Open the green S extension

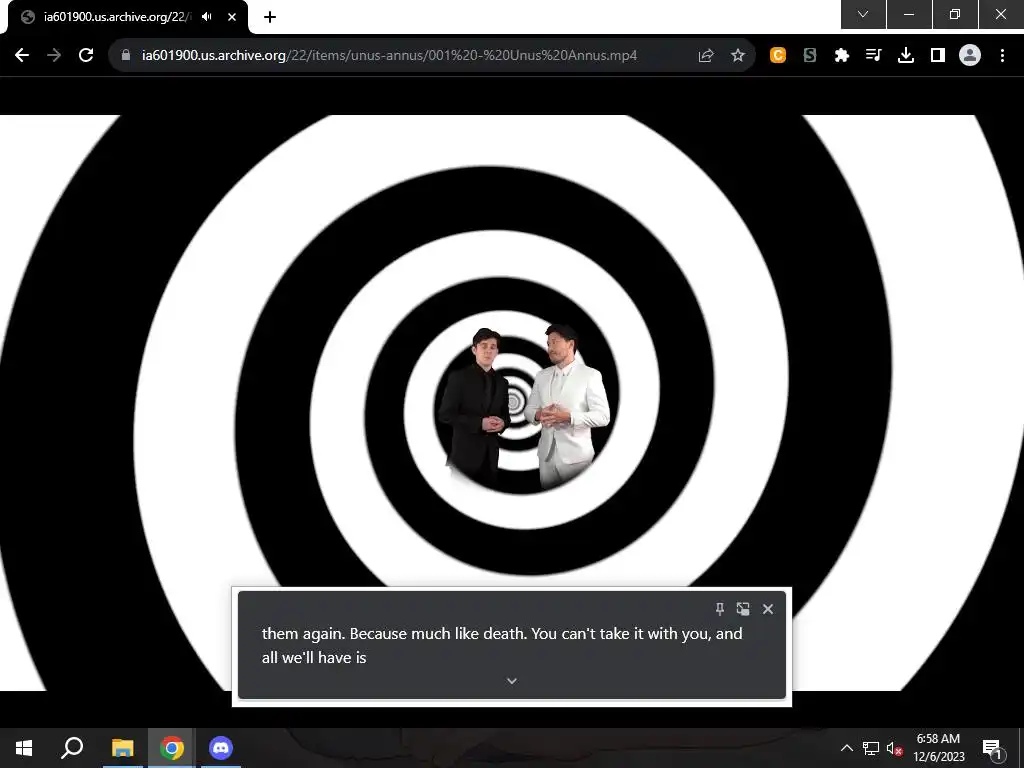(810, 56)
